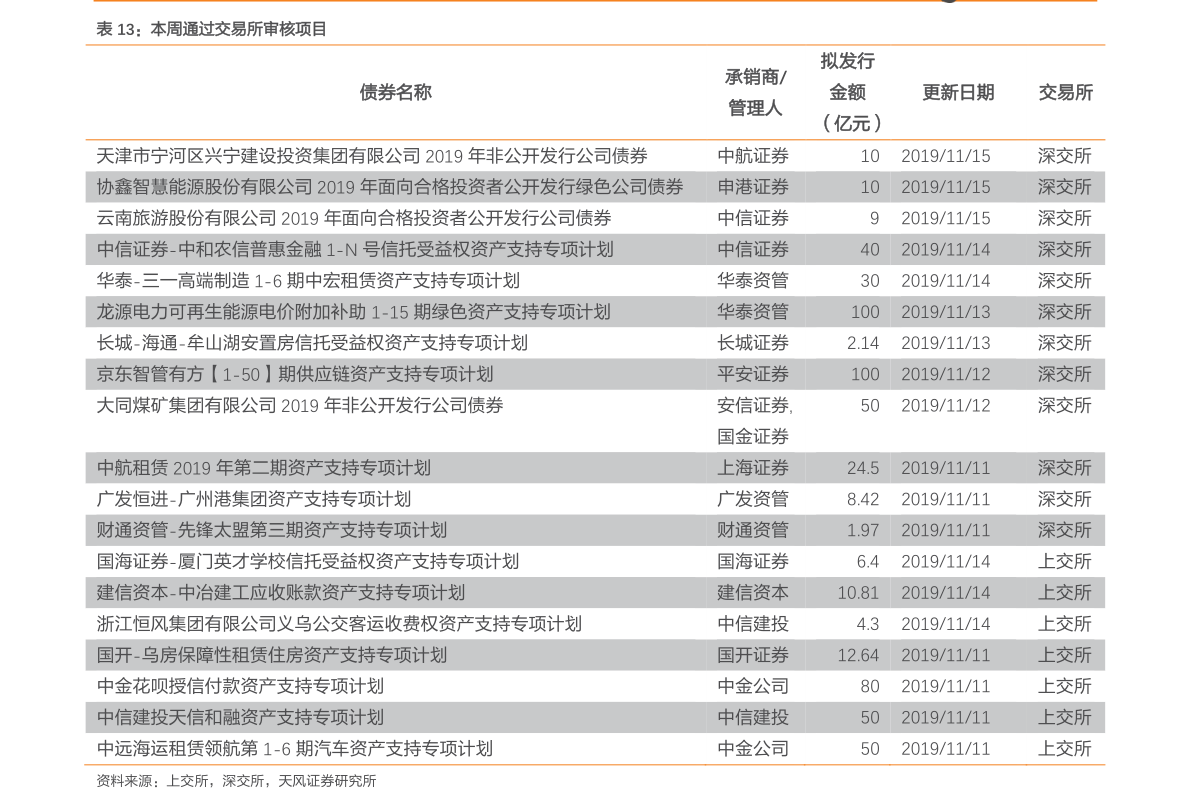Click the 京东智管有方 supply chain plan
Screen dimensions: 1191x809
tap(295, 374)
